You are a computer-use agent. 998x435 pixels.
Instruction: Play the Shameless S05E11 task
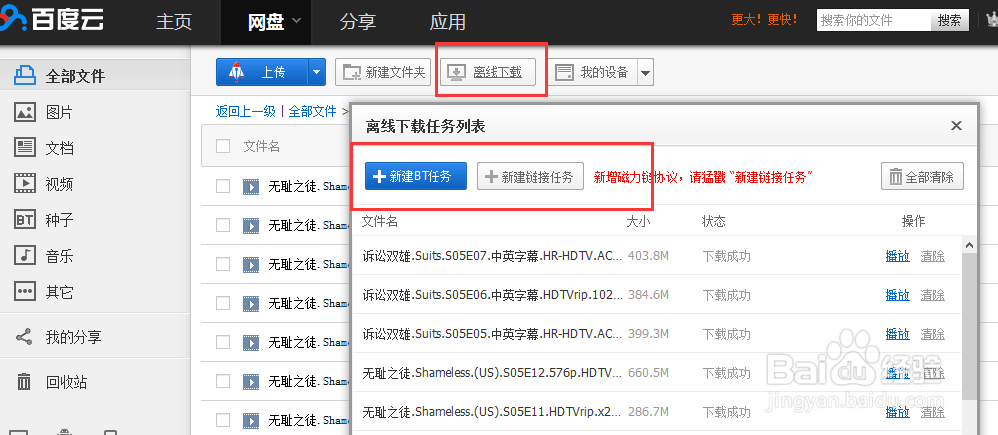pyautogui.click(x=897, y=412)
